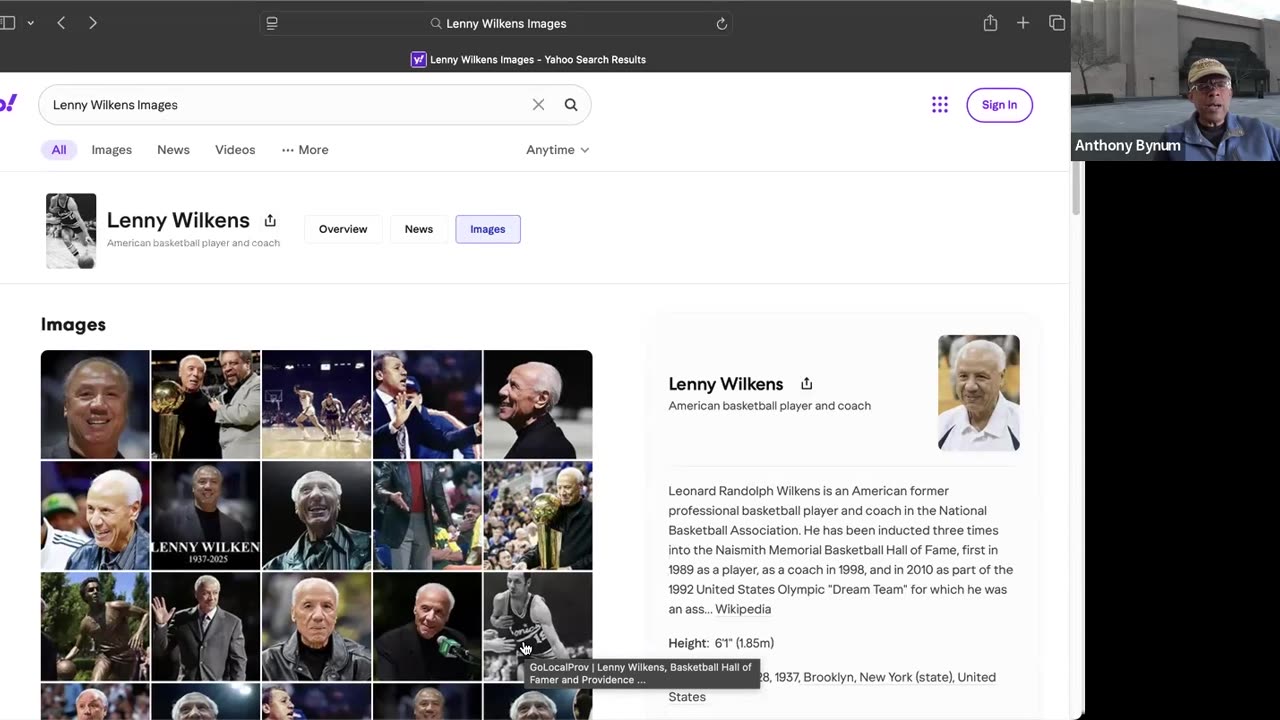Select the Overview chip for Lenny Wilkens
This screenshot has height=720, width=1280.
[343, 229]
